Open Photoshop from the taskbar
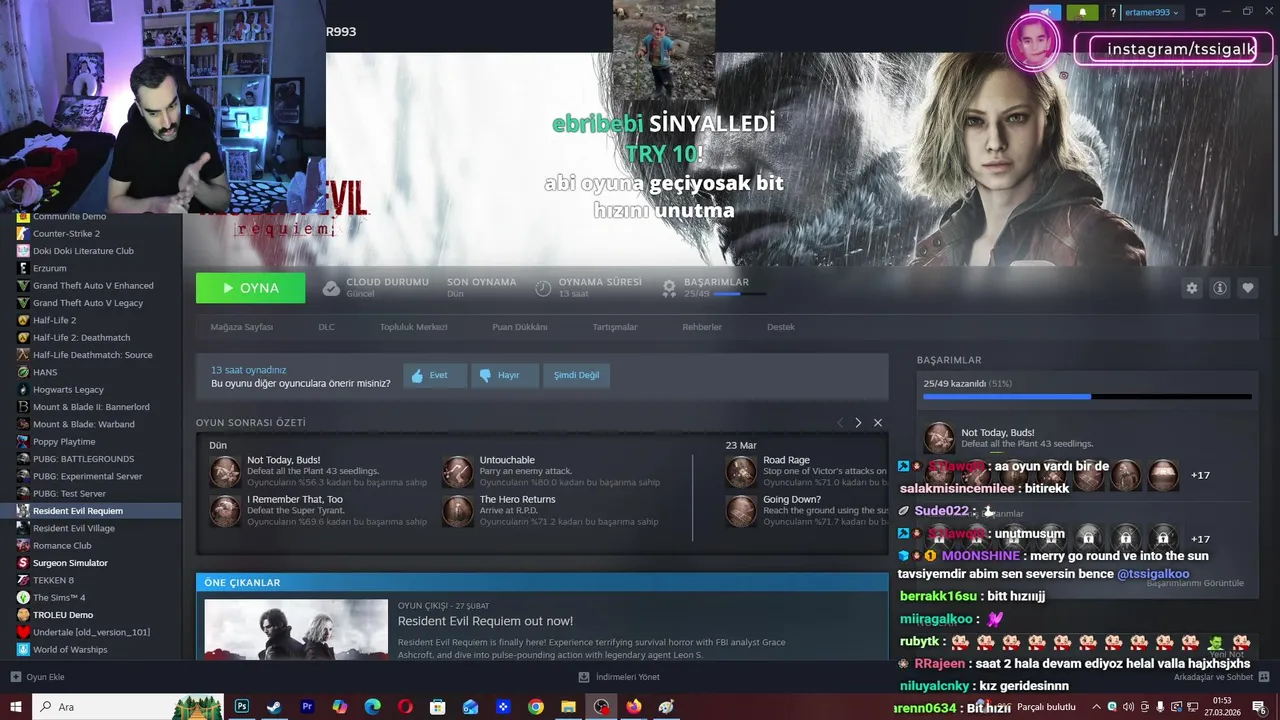 tap(242, 707)
